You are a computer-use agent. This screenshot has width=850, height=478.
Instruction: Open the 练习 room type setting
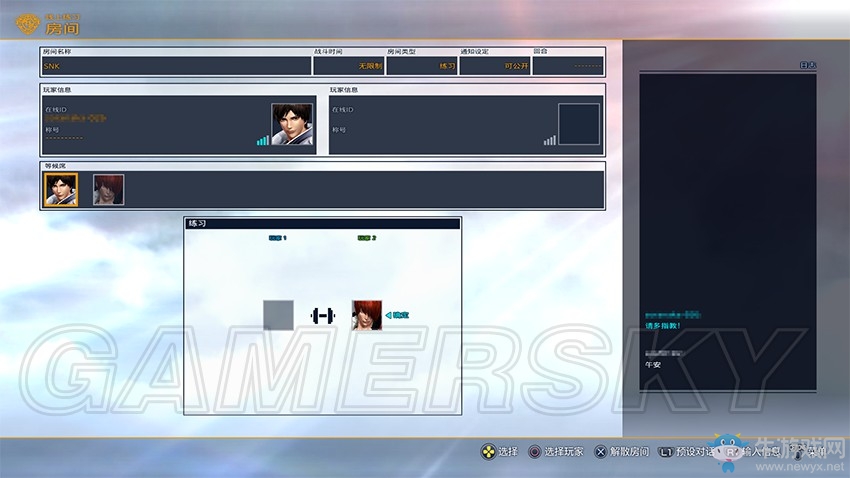point(422,66)
